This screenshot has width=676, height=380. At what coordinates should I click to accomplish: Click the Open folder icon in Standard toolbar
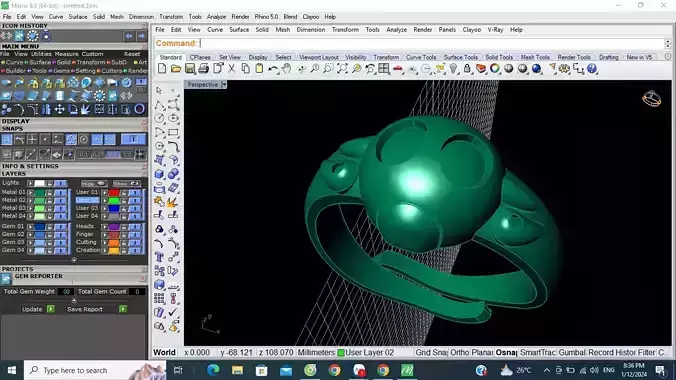[x=175, y=69]
